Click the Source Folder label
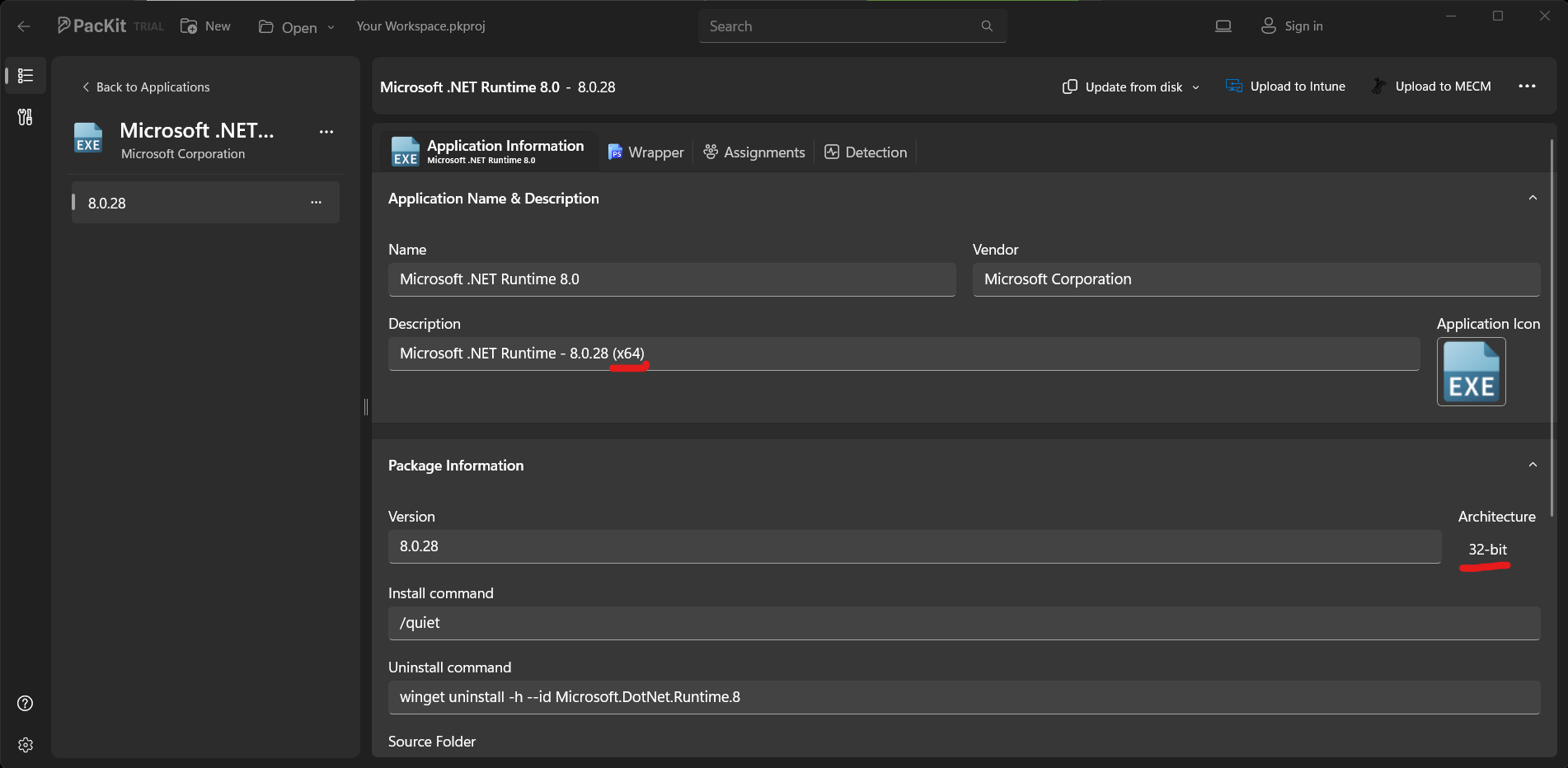1568x768 pixels. pos(432,742)
